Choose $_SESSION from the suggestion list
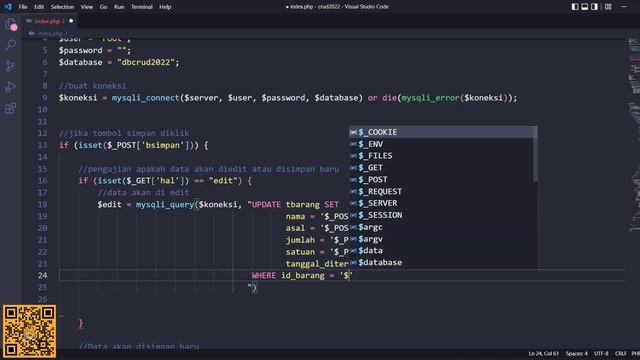Screen dimensions: 640x360 [443, 215]
